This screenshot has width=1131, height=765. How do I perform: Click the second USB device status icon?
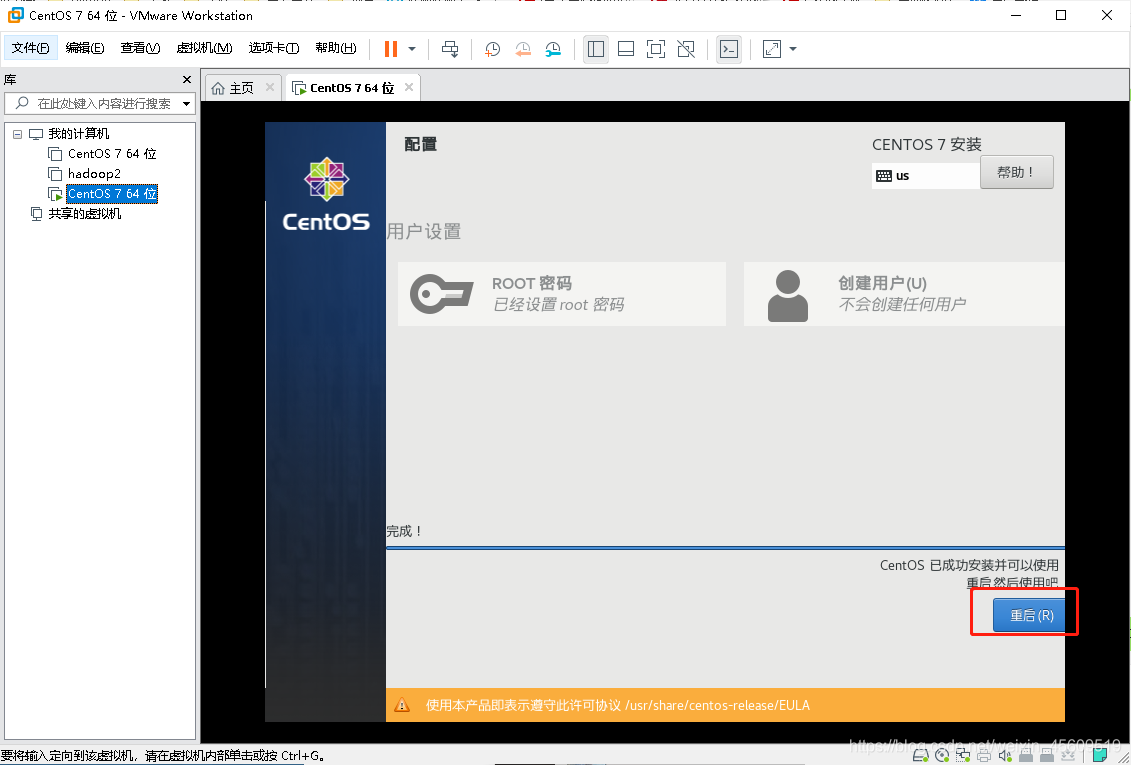[x=1047, y=755]
